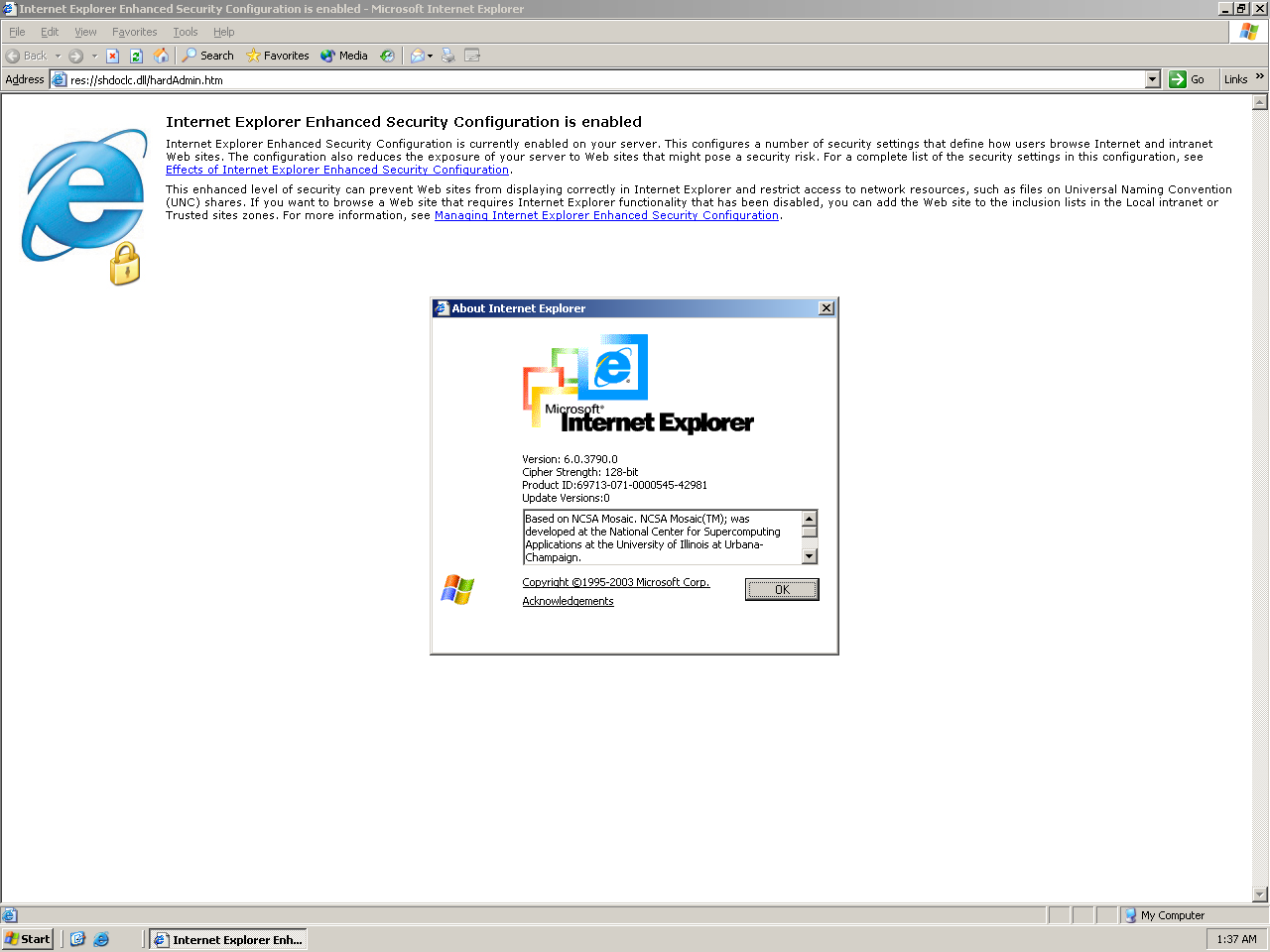Open the File menu
Screen dimensions: 1270x952
click(17, 32)
